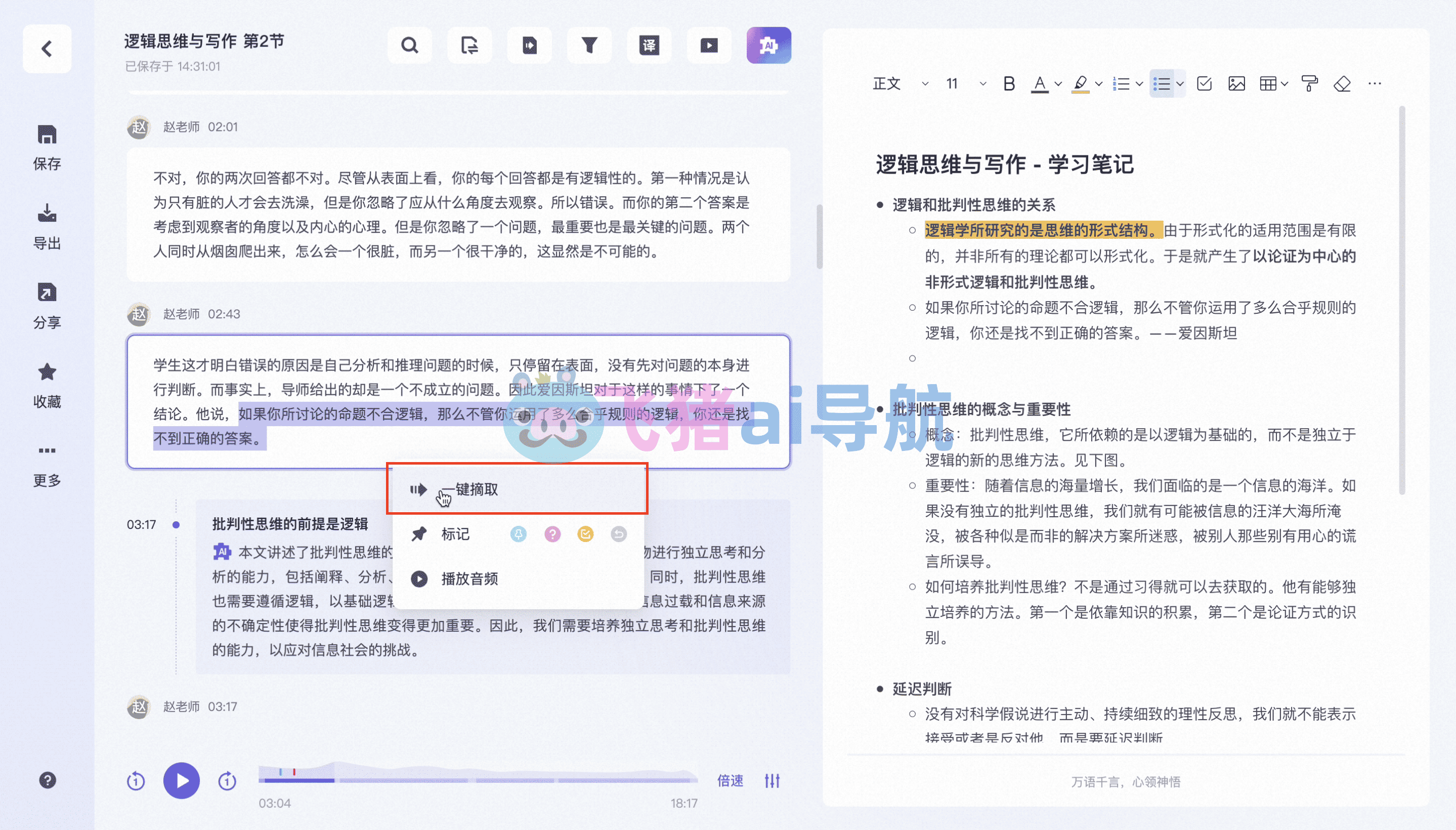Toggle the bulleted list button

1162,84
